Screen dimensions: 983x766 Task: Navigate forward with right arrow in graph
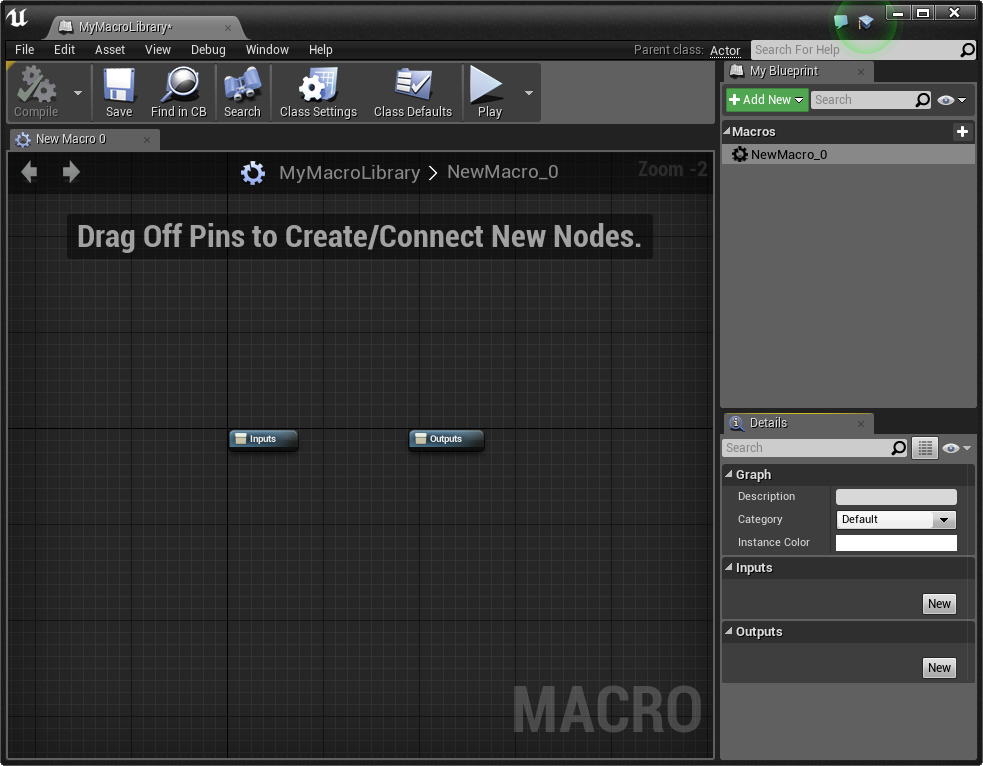click(71, 172)
